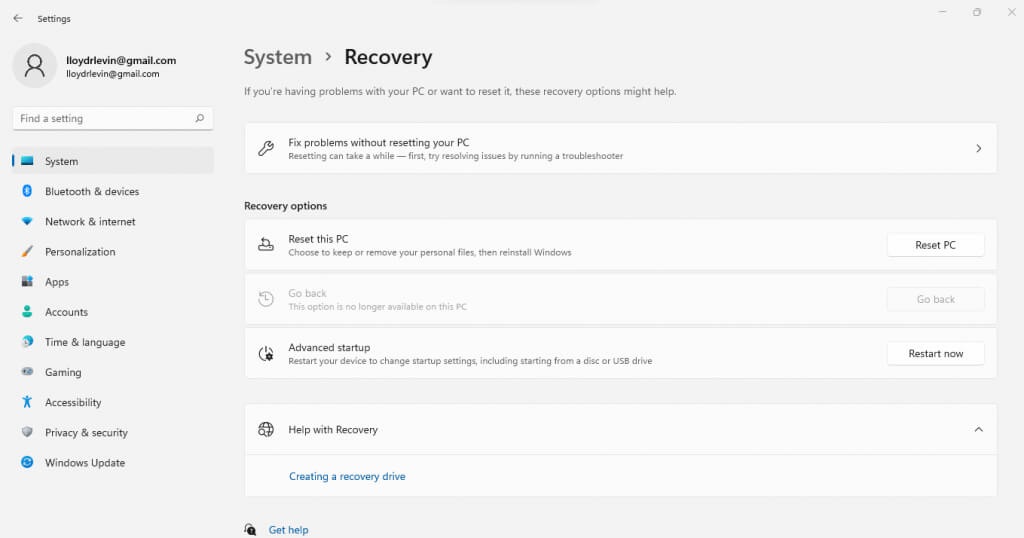Click the lloydrlevin@gmail.com account name
The width and height of the screenshot is (1024, 538).
tap(121, 60)
